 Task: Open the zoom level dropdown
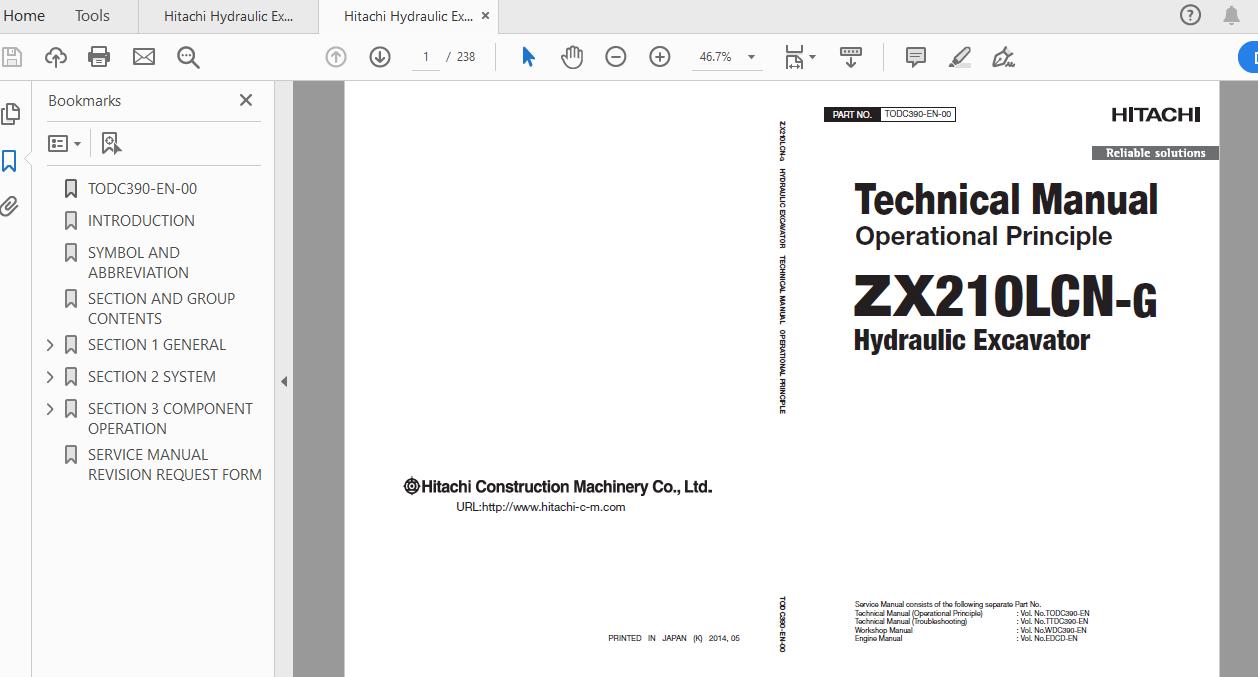tap(751, 57)
